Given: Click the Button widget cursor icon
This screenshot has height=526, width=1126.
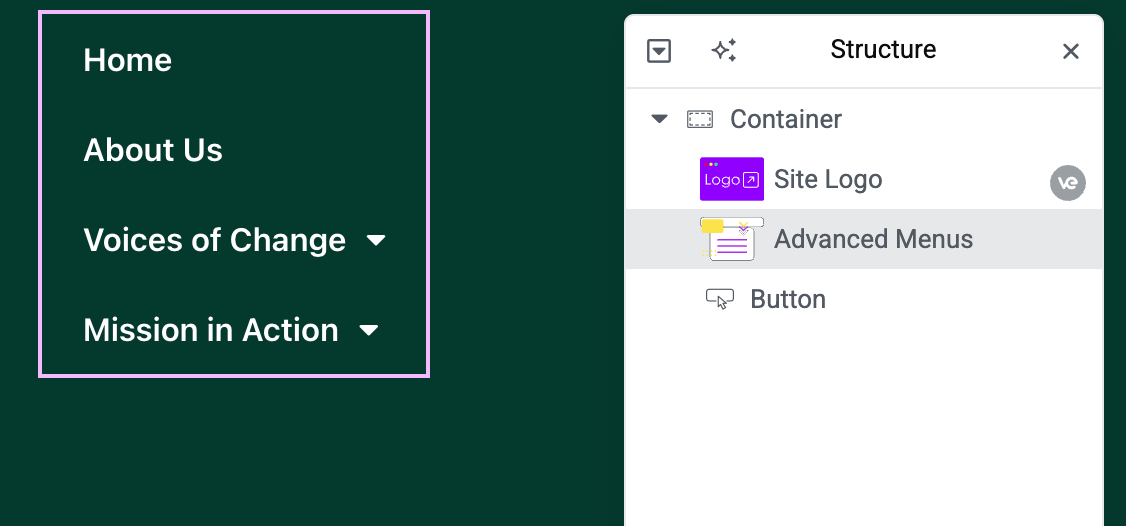Looking at the screenshot, I should pyautogui.click(x=720, y=299).
